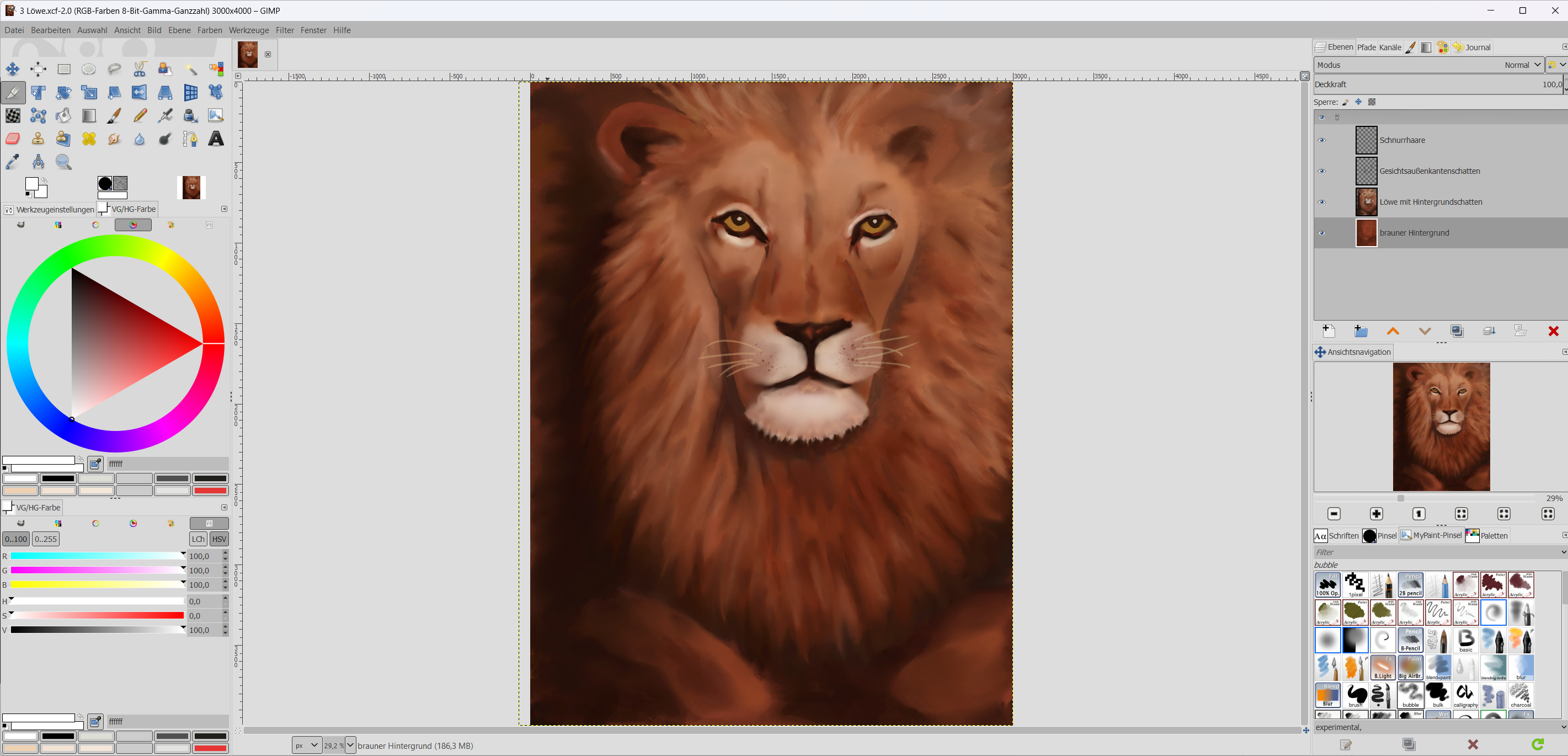
Task: Expand the zoom percentage dropdown
Action: pos(350,745)
